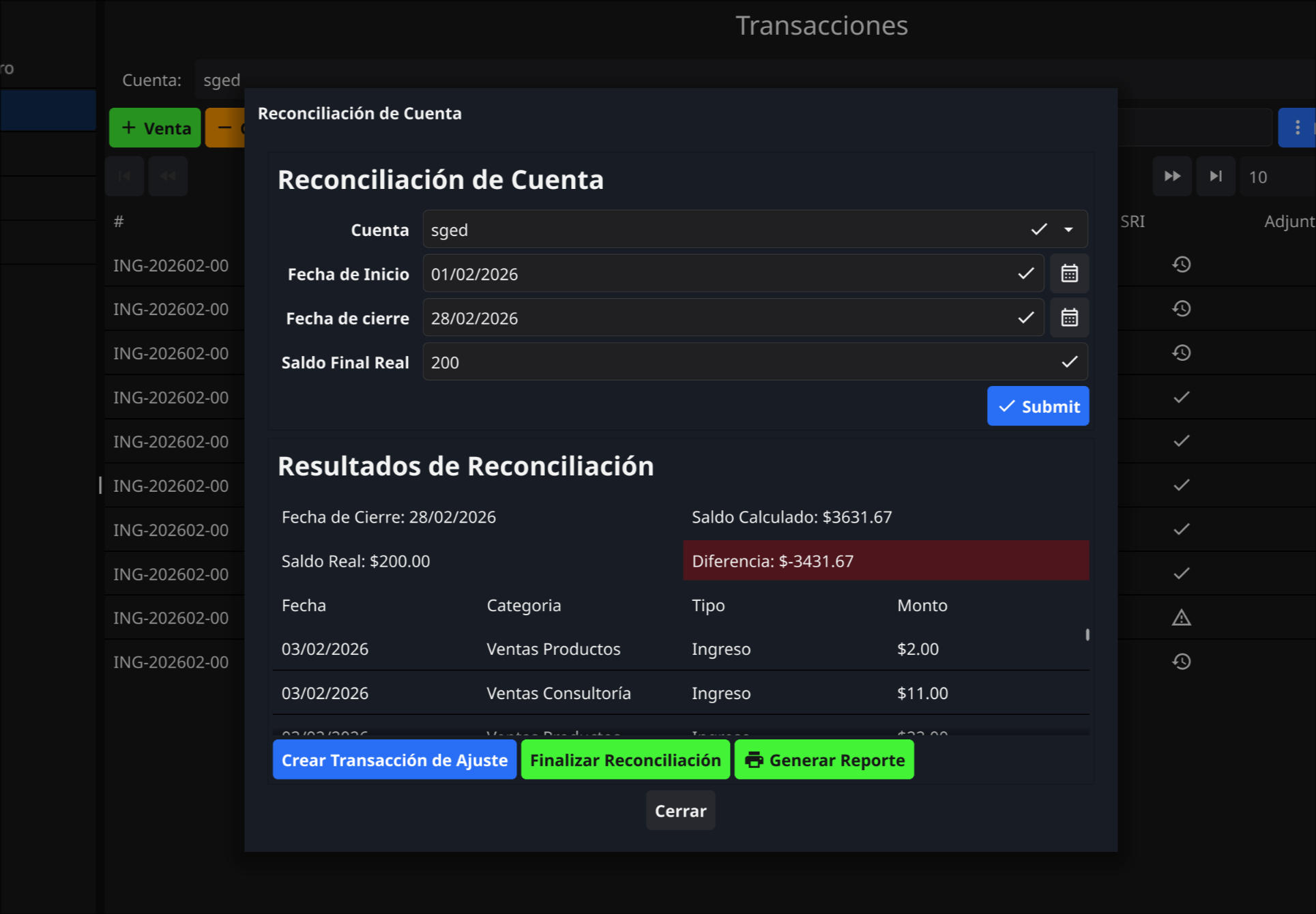
Task: Jump to the first page using the skip-back icon
Action: click(x=124, y=176)
